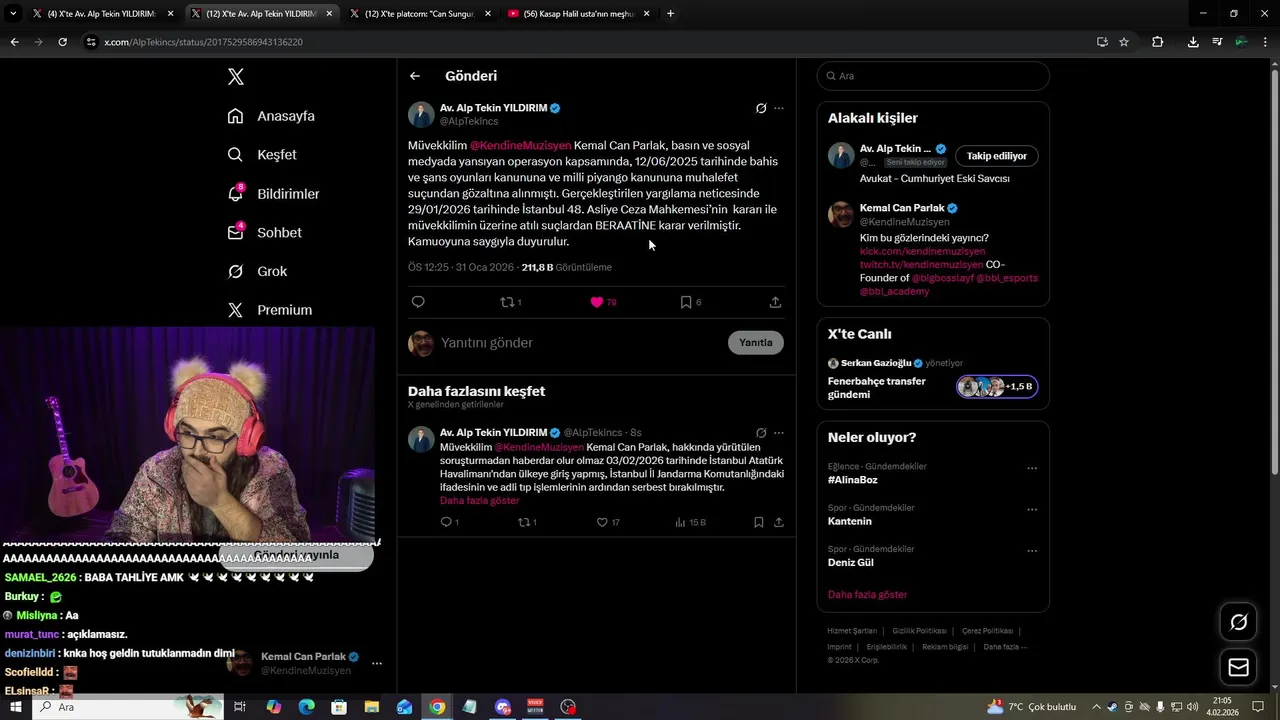Open Keşfet in the sidebar
Screen dimensions: 1280x720
(x=262, y=155)
